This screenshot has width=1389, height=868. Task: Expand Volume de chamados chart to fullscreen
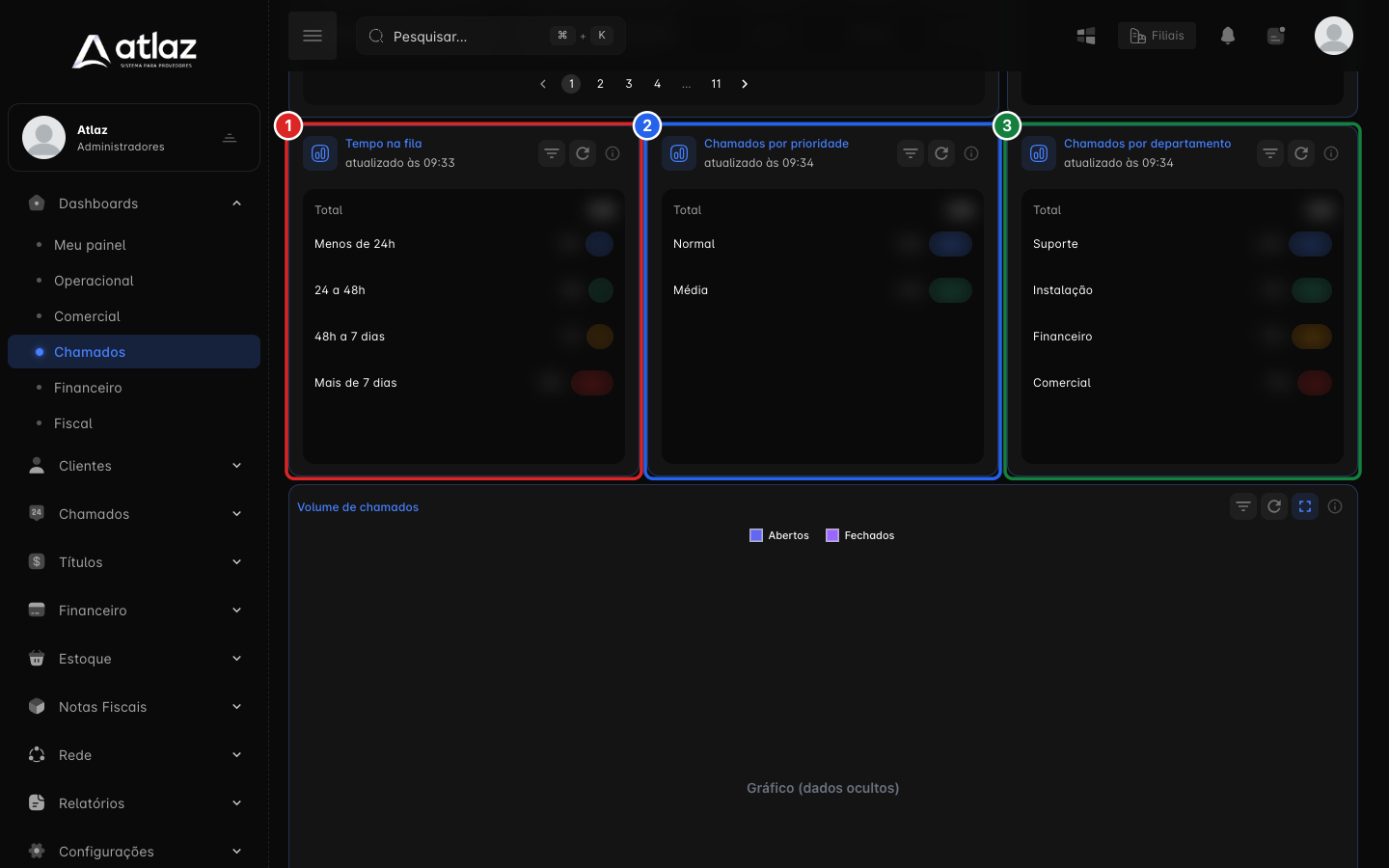[1305, 506]
